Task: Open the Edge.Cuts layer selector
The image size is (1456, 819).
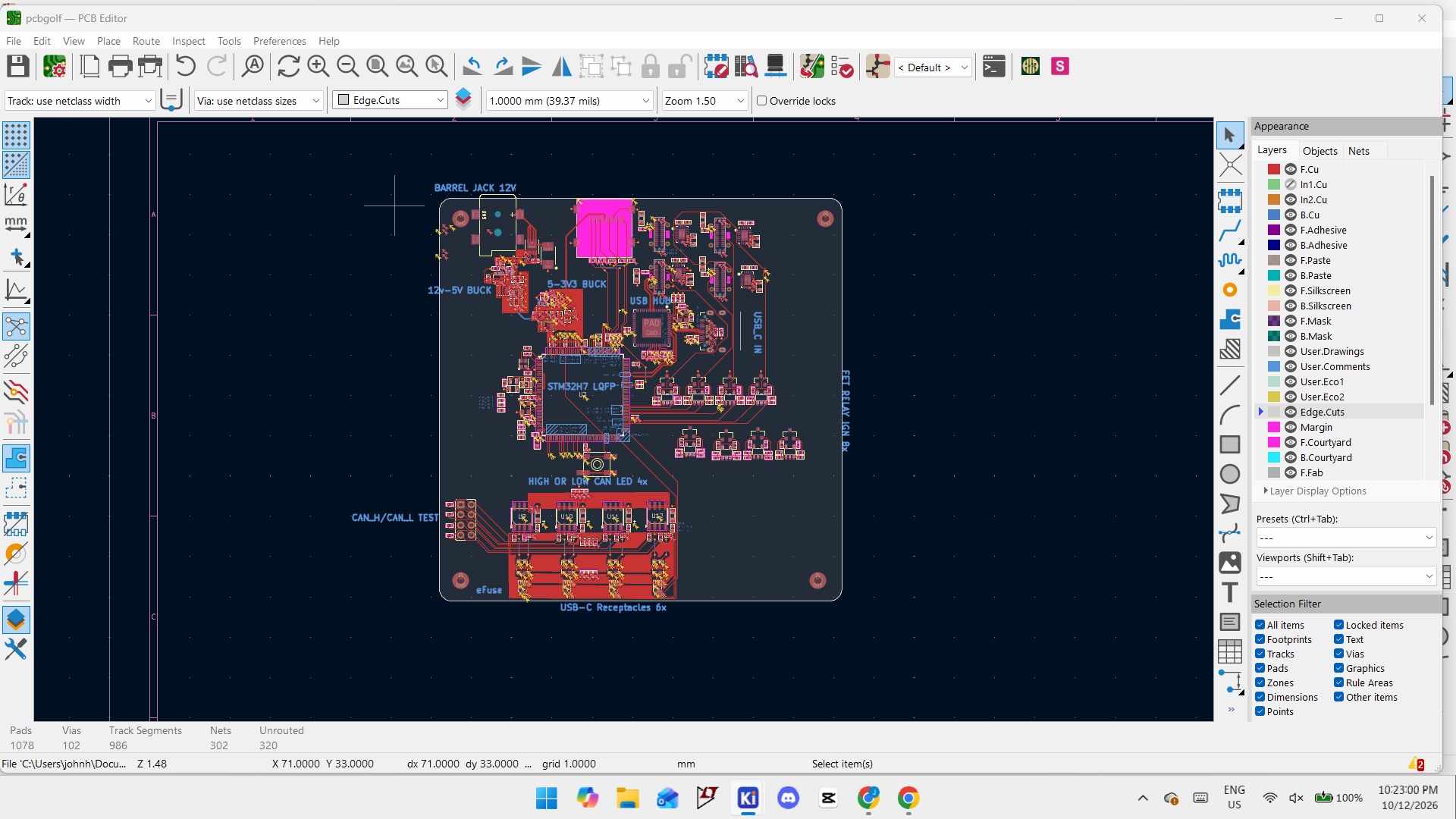Action: 391,100
